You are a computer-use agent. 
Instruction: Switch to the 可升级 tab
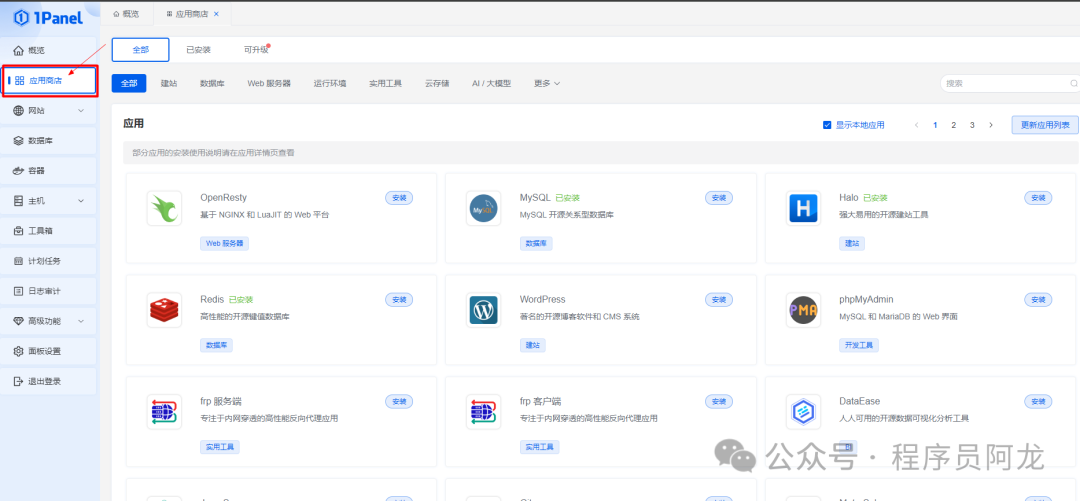[256, 49]
